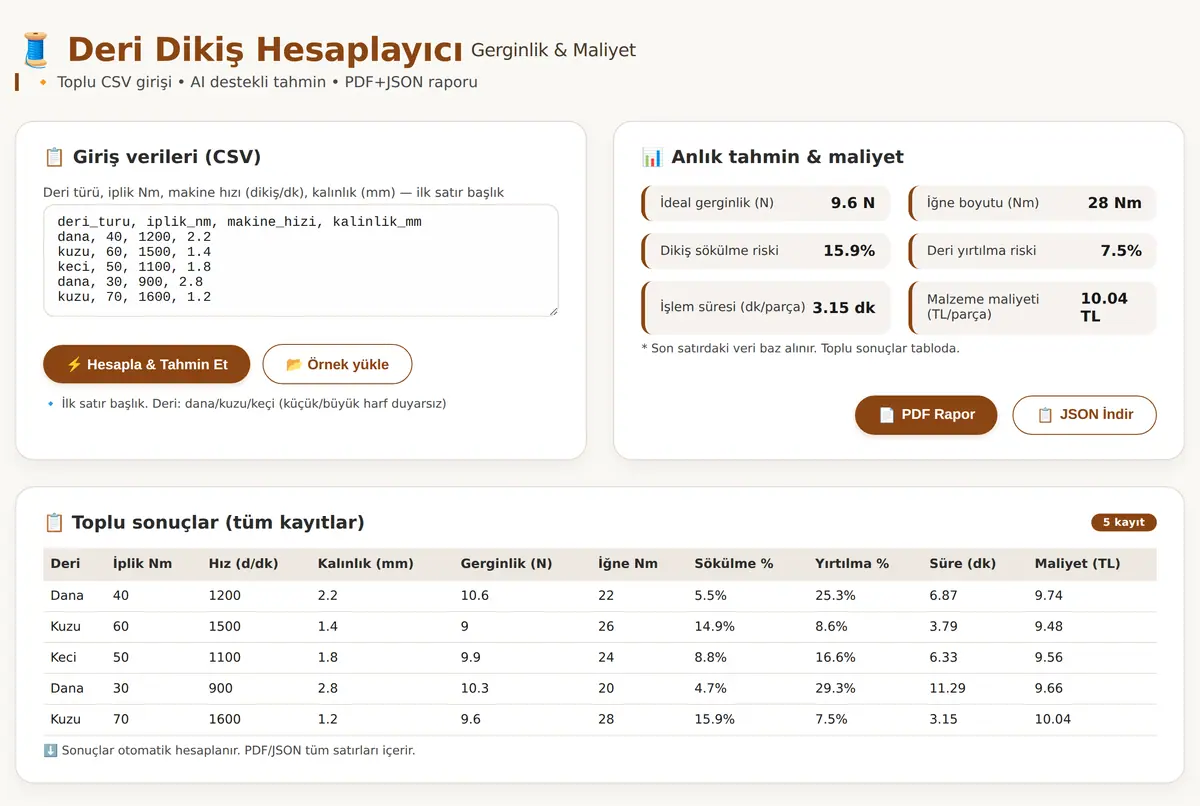Generate the PDF Rapor

click(926, 415)
